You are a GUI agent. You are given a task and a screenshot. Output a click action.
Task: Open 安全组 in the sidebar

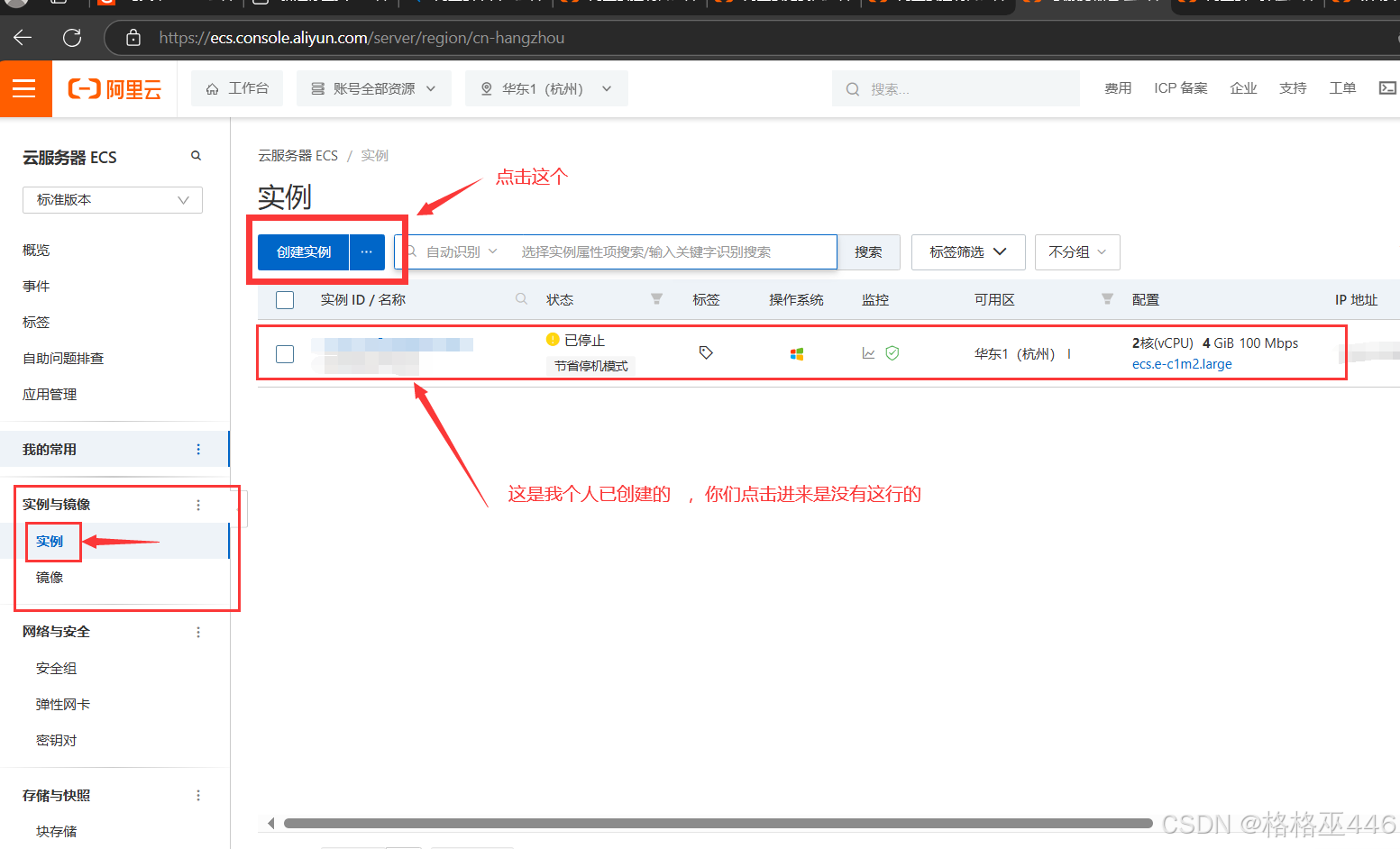pyautogui.click(x=56, y=669)
